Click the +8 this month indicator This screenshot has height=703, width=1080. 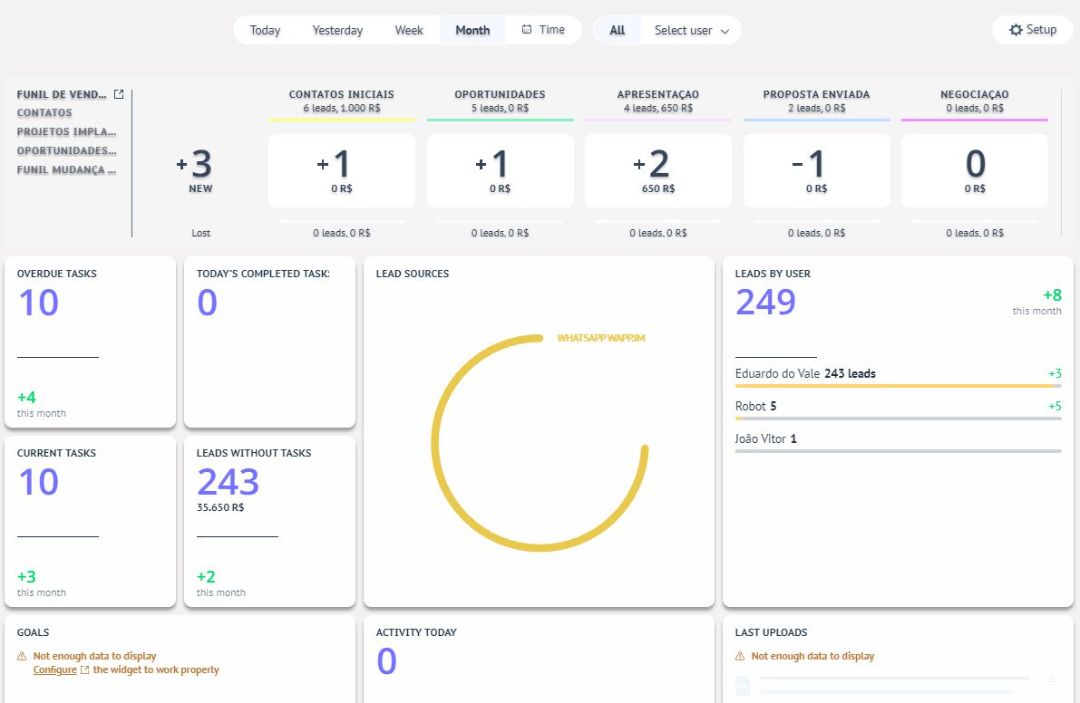[1037, 302]
